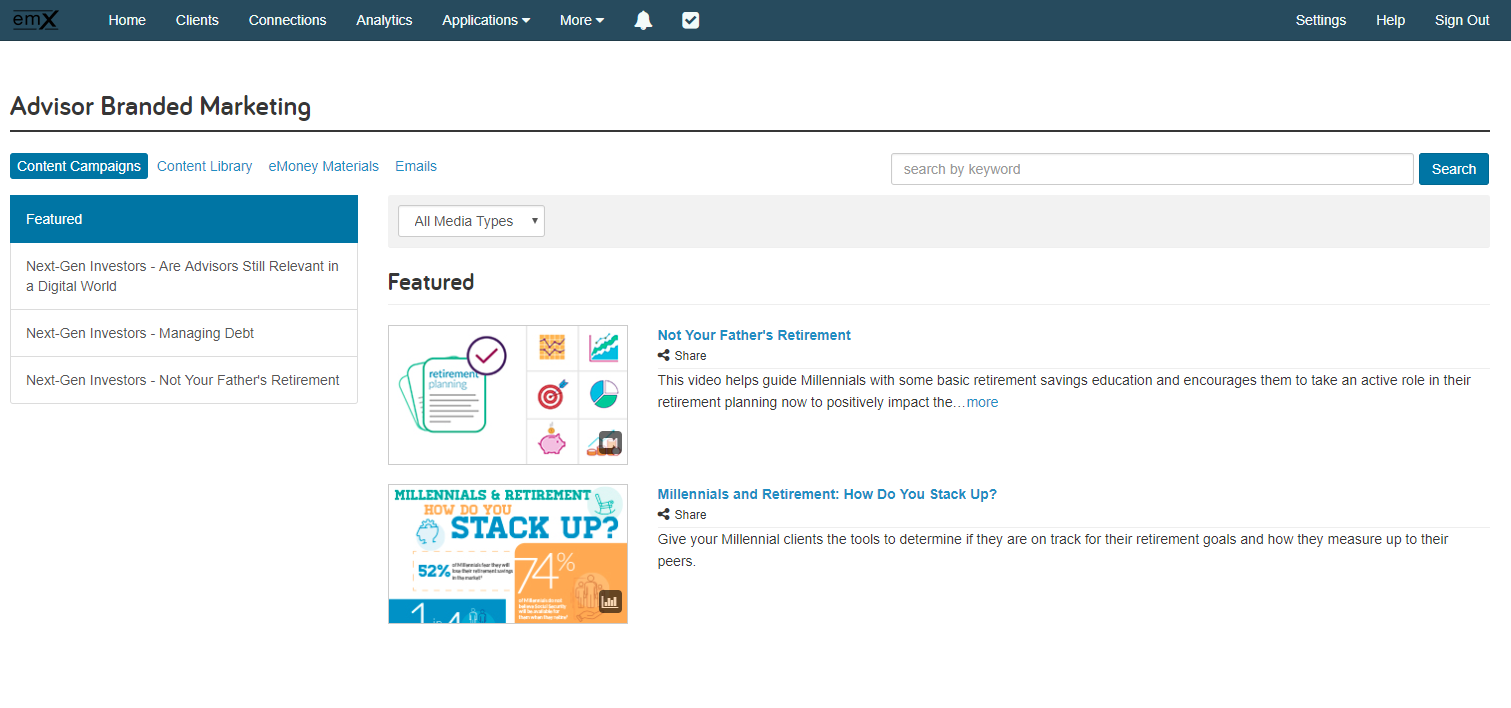
Task: Open Not Your Father's Retirement title link
Action: pyautogui.click(x=754, y=335)
